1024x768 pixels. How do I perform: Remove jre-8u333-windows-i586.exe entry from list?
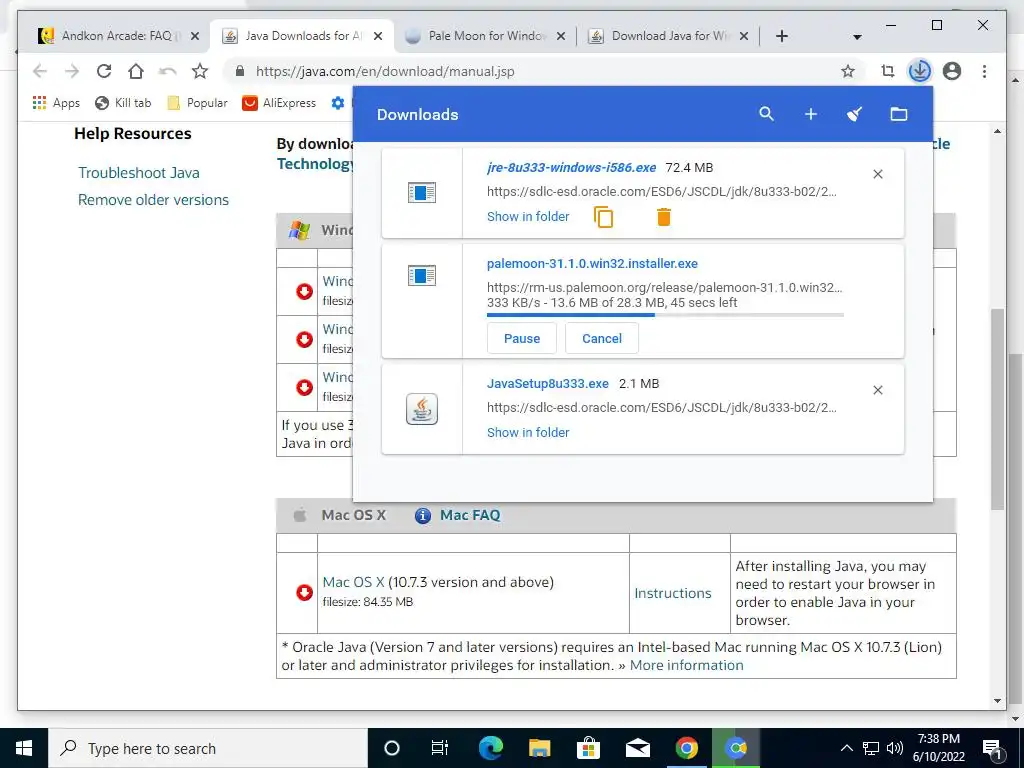878,174
